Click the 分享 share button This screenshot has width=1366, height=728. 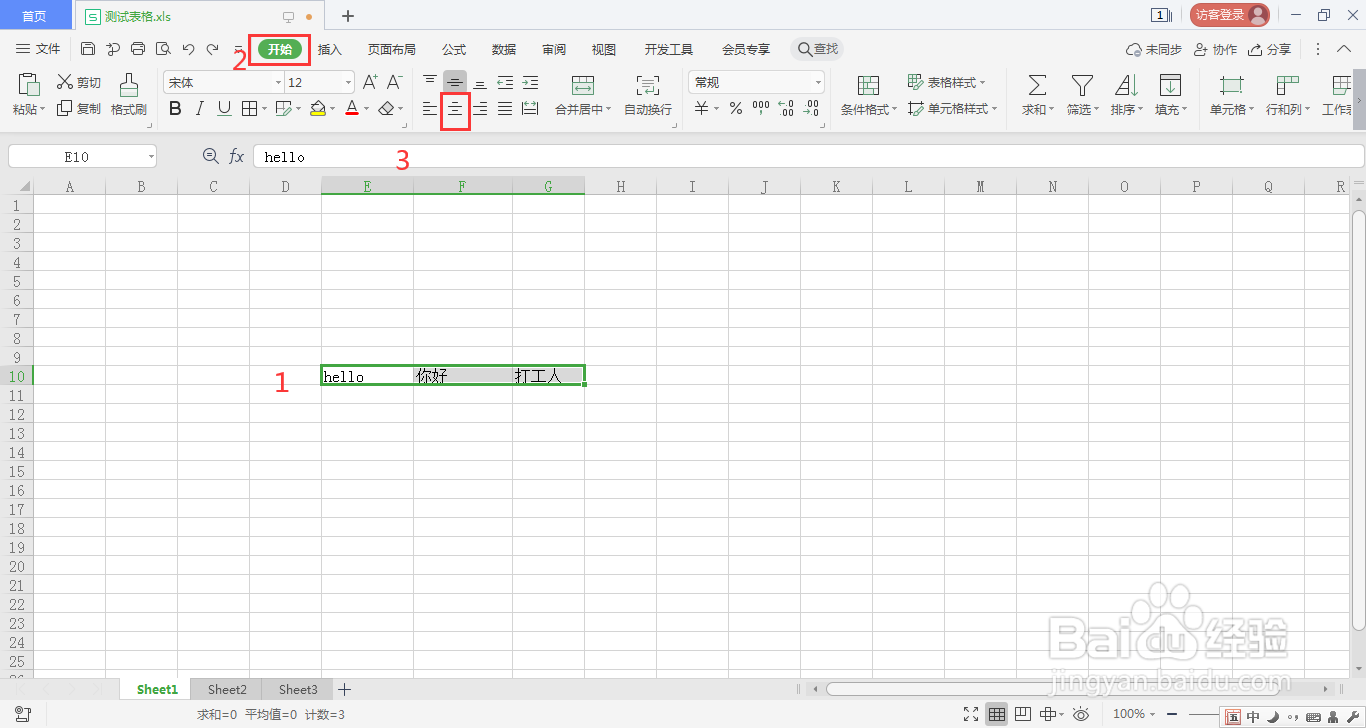[x=1270, y=49]
